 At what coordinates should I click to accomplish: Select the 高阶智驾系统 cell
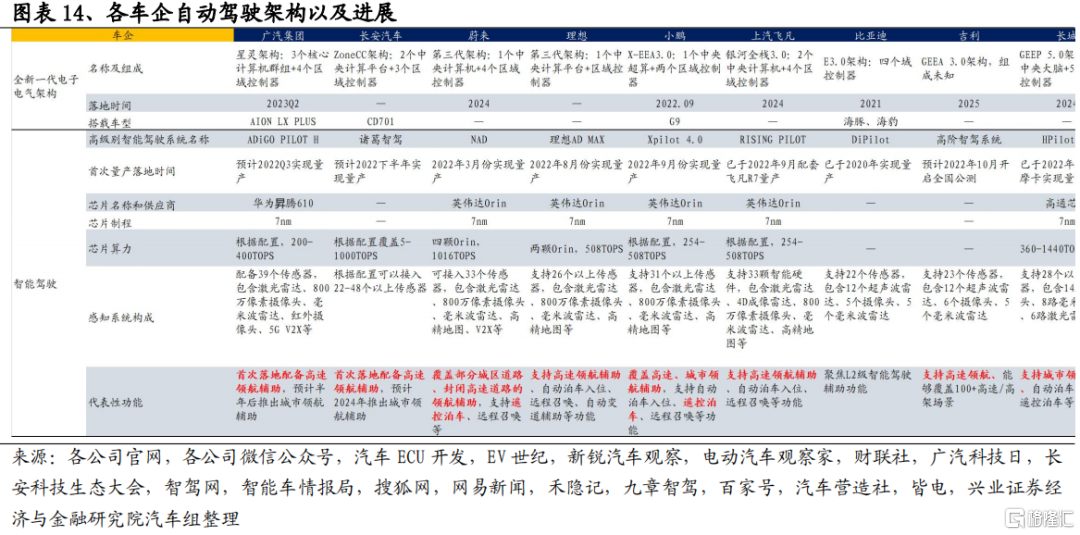click(968, 140)
